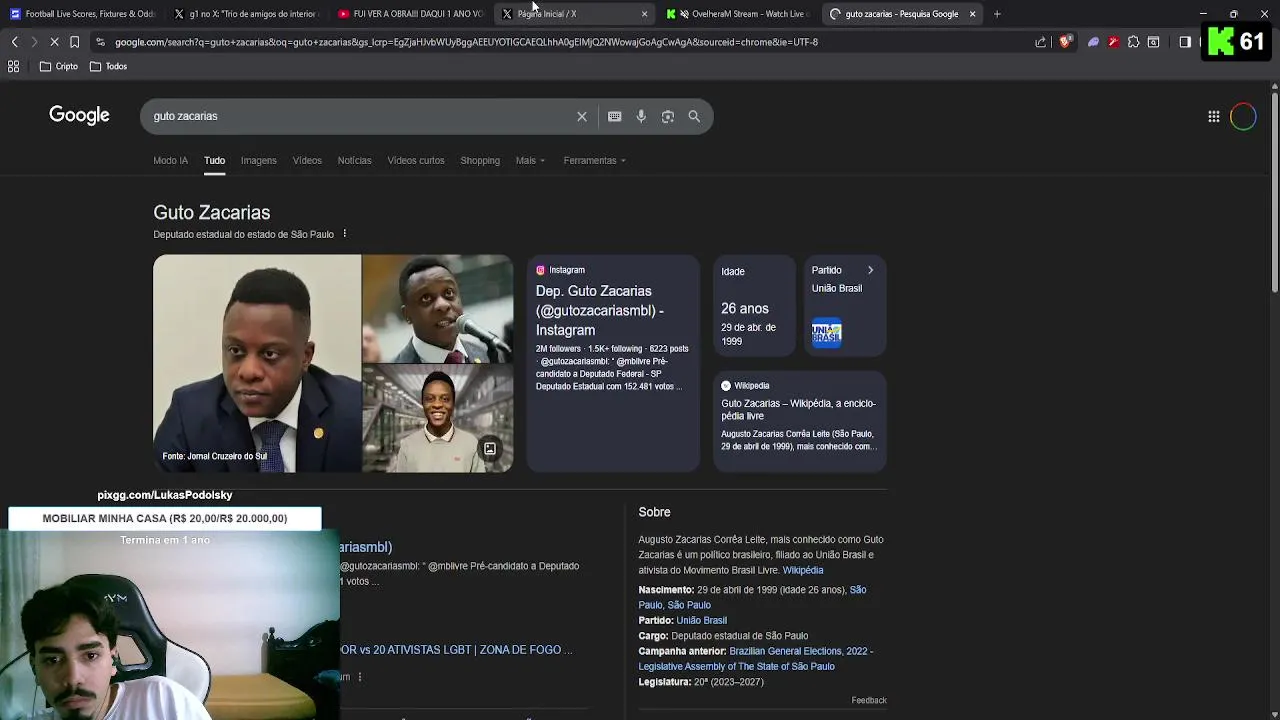Switch to the Imagens tab
1280x720 pixels.
coord(258,160)
